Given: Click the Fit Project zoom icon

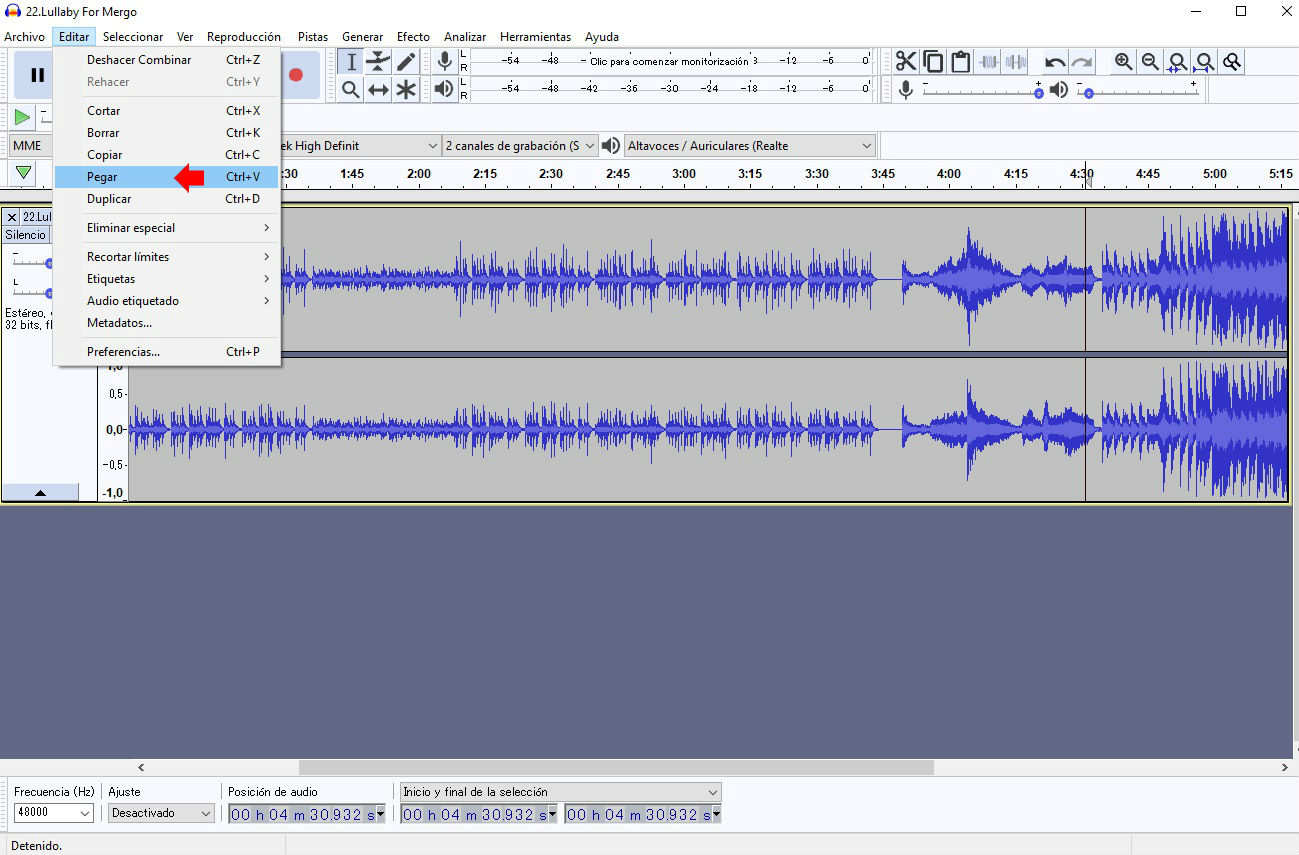Looking at the screenshot, I should tap(1205, 62).
